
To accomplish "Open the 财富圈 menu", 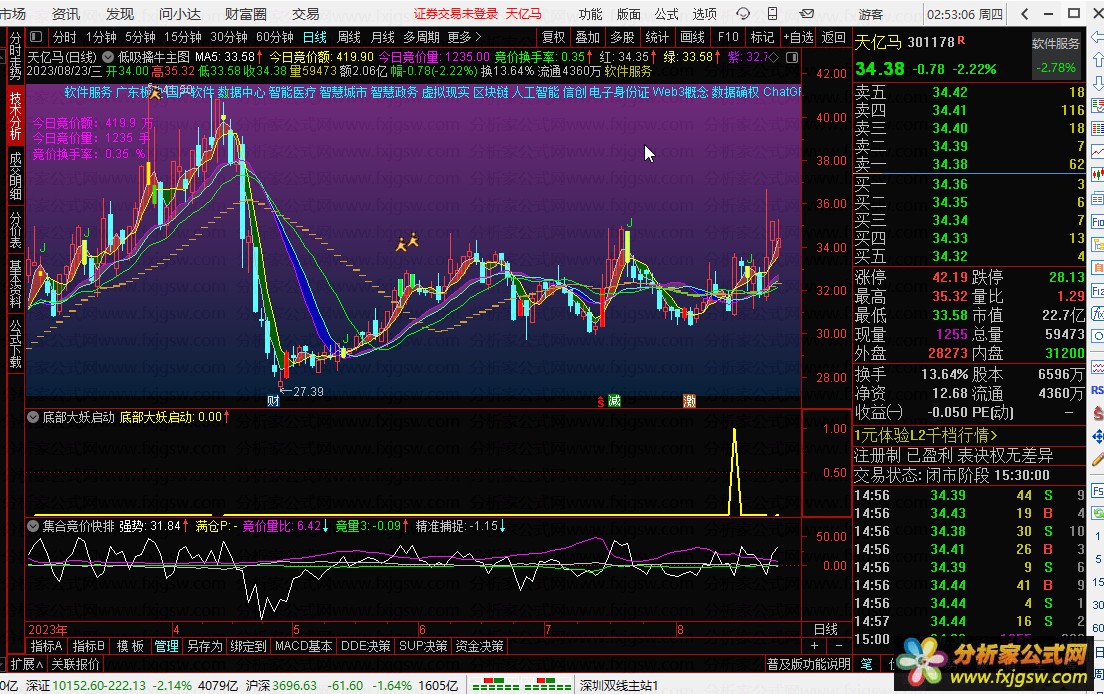I will click(x=246, y=13).
